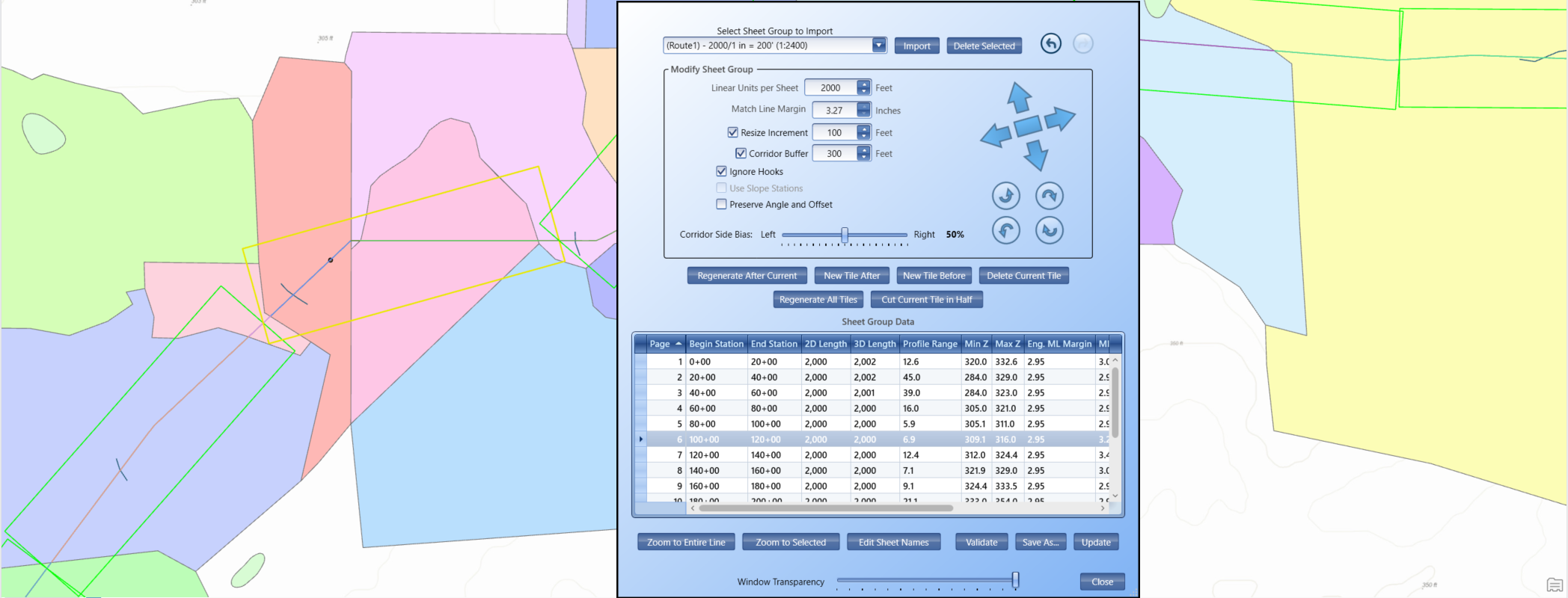Image resolution: width=1568 pixels, height=598 pixels.
Task: Click the New Tile Before button
Action: 934,276
